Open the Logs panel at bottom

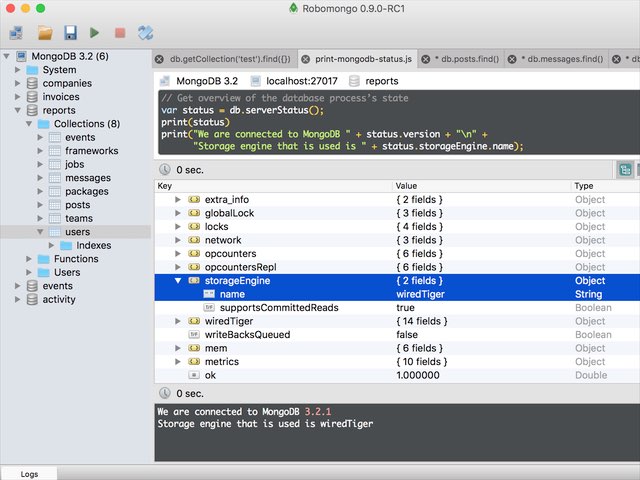click(x=29, y=474)
